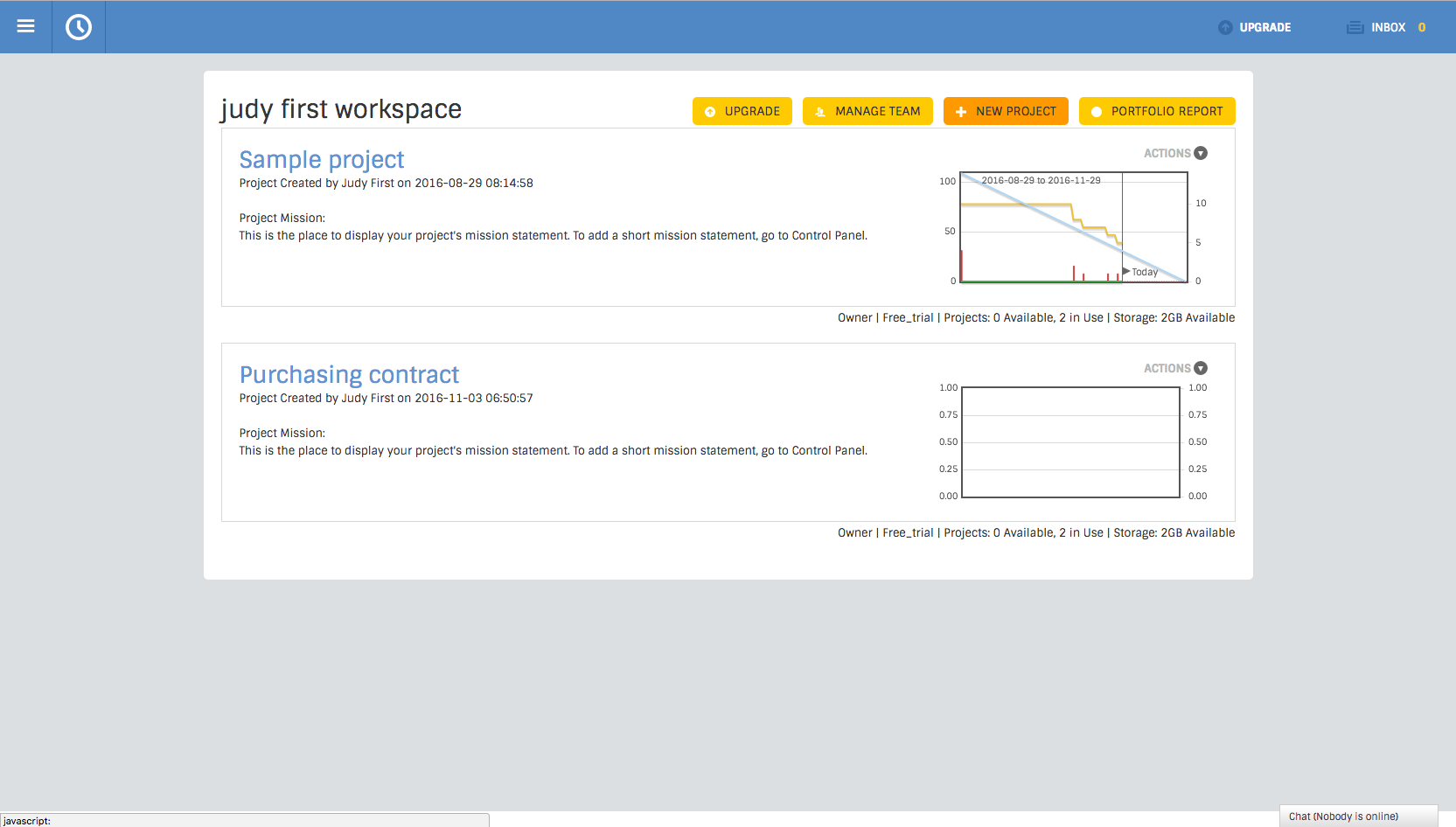
Task: Click Purchasing contract's Owner Free_trial status line
Action: pos(1036,532)
